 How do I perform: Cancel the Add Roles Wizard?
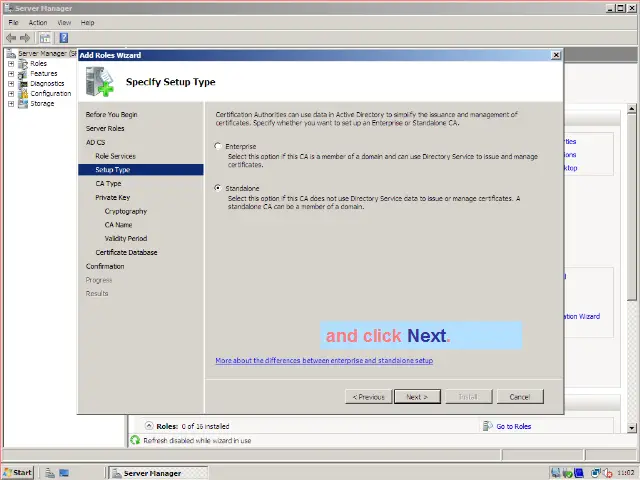click(519, 397)
